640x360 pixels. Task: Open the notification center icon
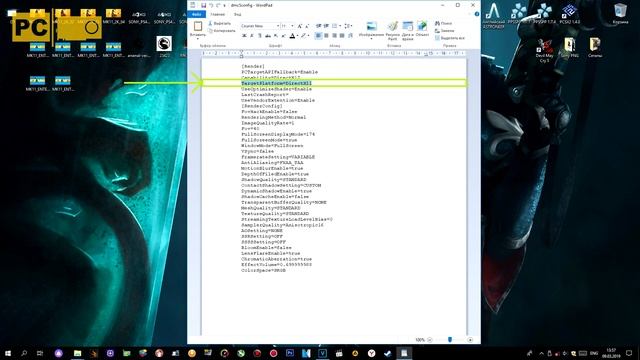(629, 353)
